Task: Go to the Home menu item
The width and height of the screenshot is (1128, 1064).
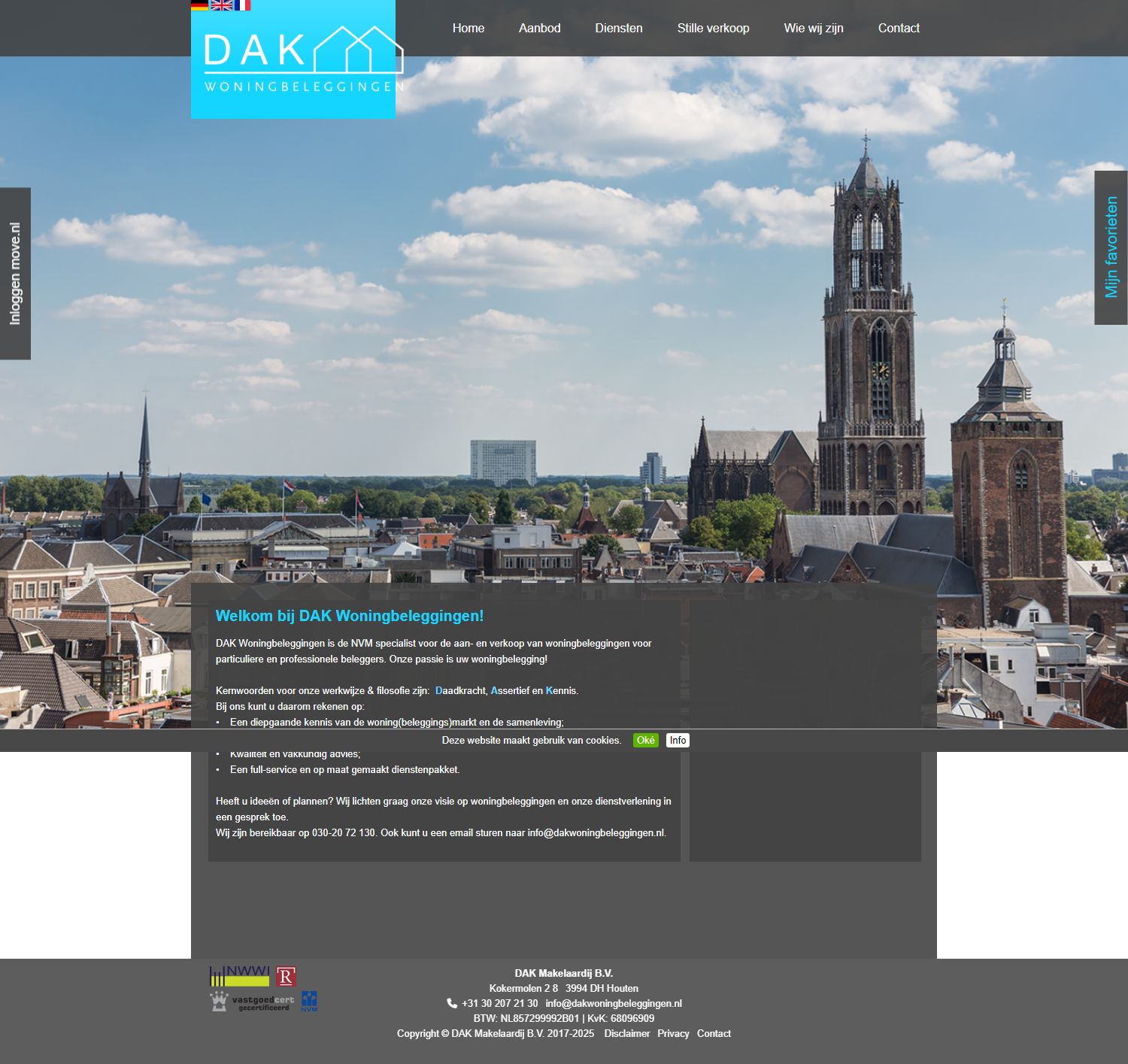Action: (x=468, y=28)
